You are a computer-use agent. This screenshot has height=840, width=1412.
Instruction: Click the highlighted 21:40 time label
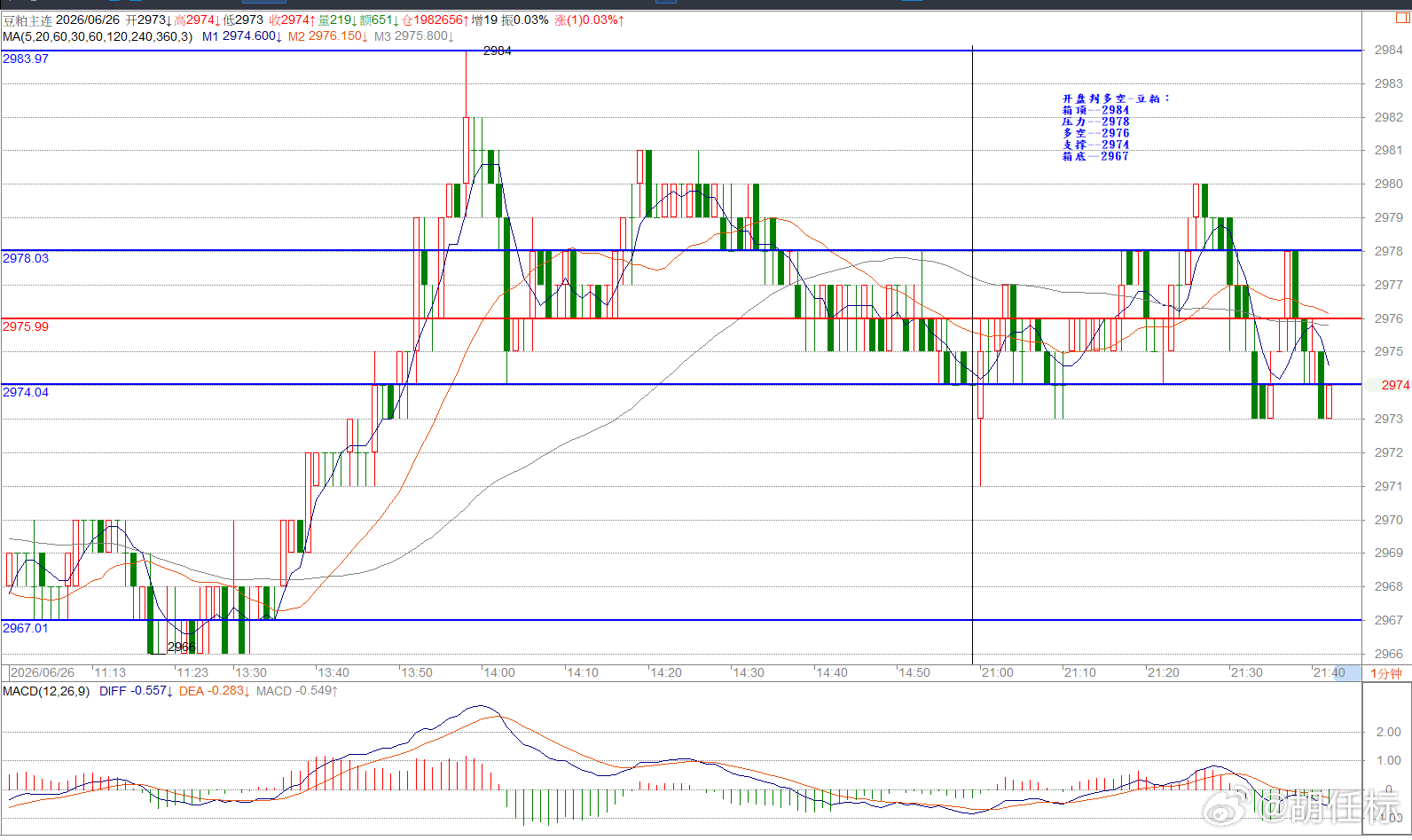pyautogui.click(x=1330, y=672)
